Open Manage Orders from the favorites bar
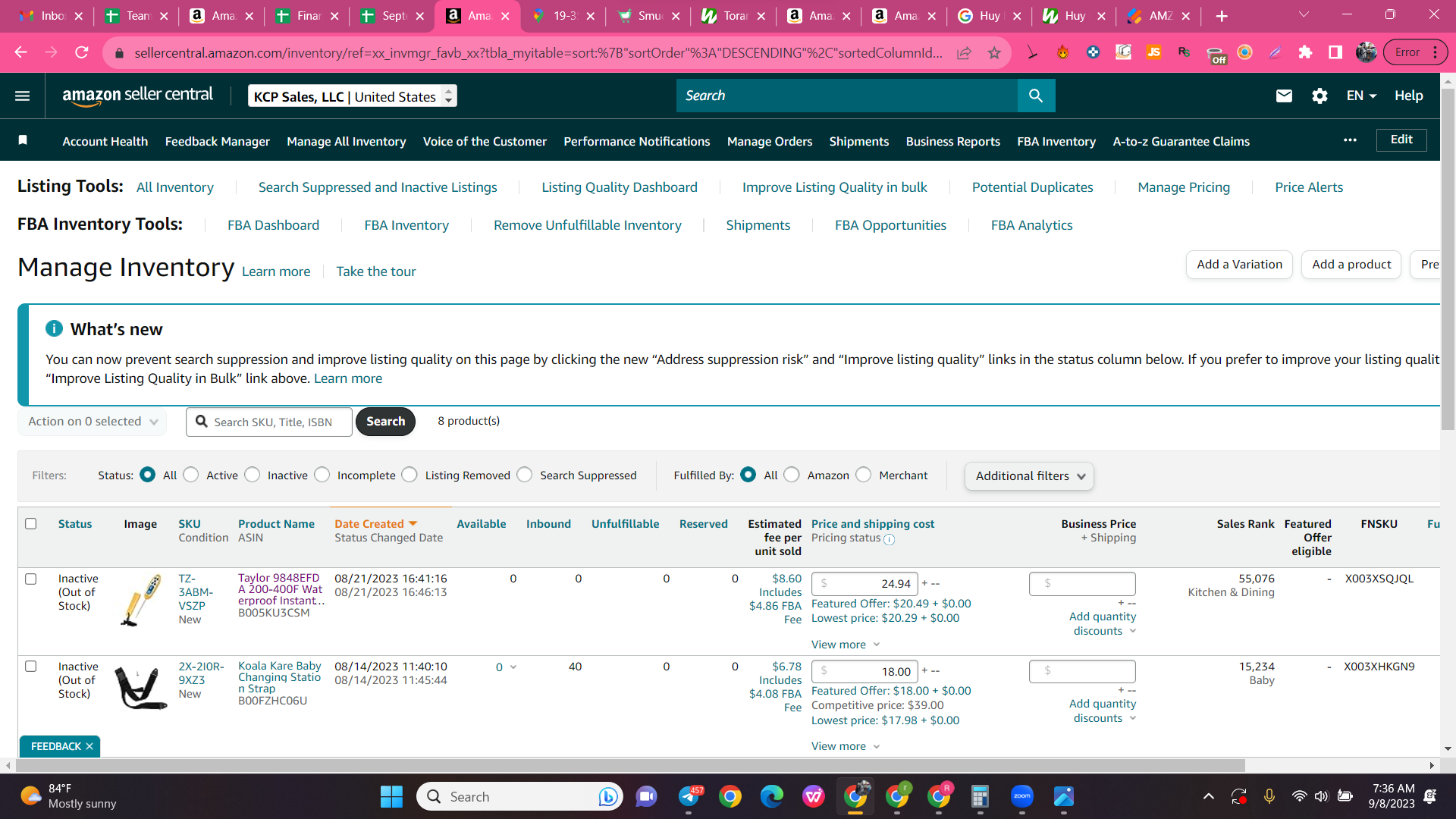1456x819 pixels. pyautogui.click(x=770, y=142)
